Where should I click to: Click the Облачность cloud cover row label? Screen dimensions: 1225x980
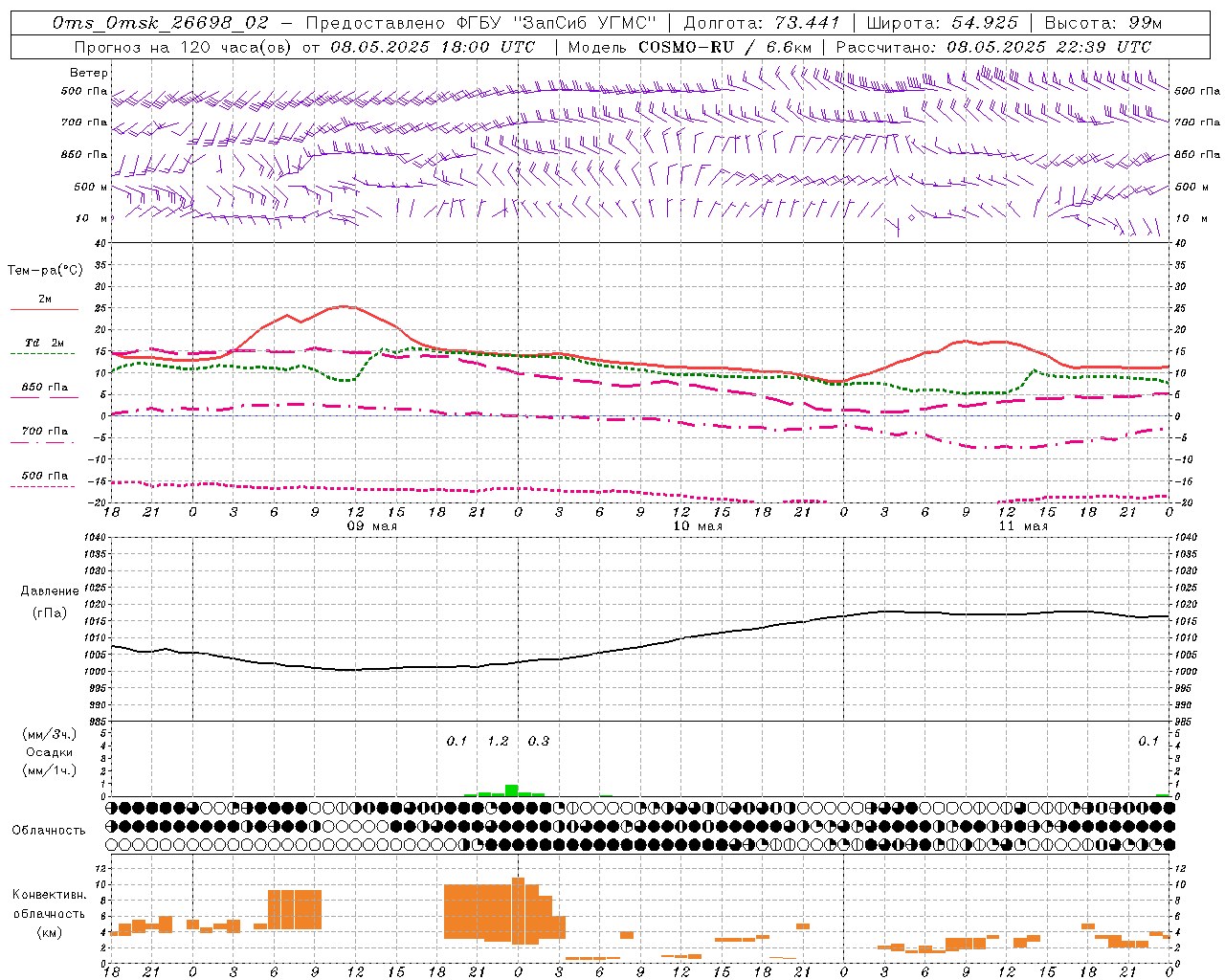tap(49, 831)
